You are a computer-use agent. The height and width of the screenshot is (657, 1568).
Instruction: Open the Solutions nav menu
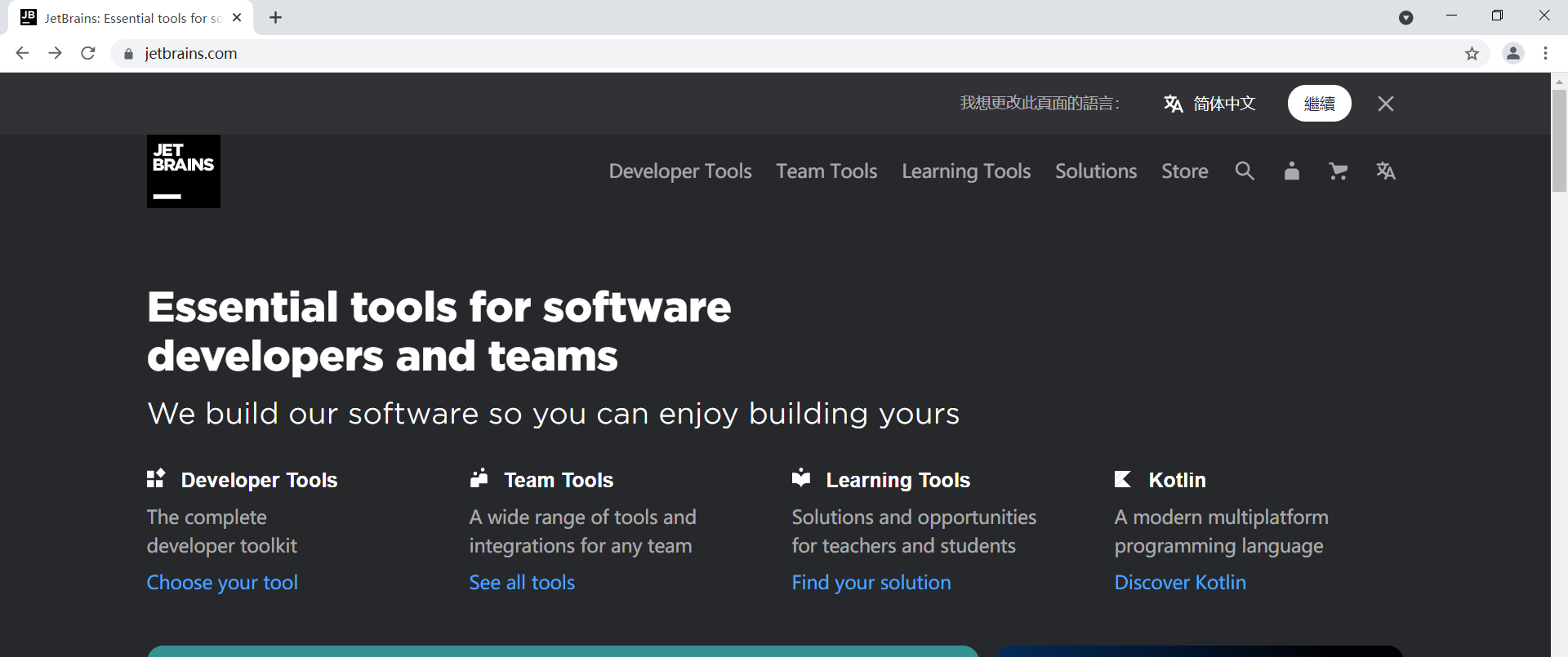(x=1096, y=171)
